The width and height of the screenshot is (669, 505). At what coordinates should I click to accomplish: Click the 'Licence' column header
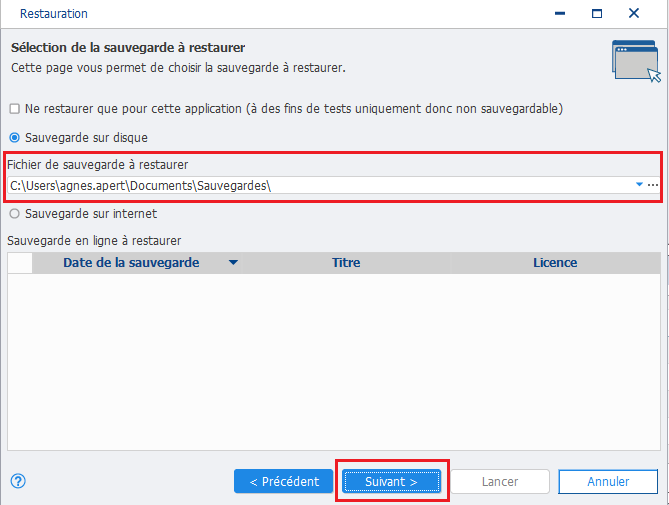pyautogui.click(x=555, y=263)
